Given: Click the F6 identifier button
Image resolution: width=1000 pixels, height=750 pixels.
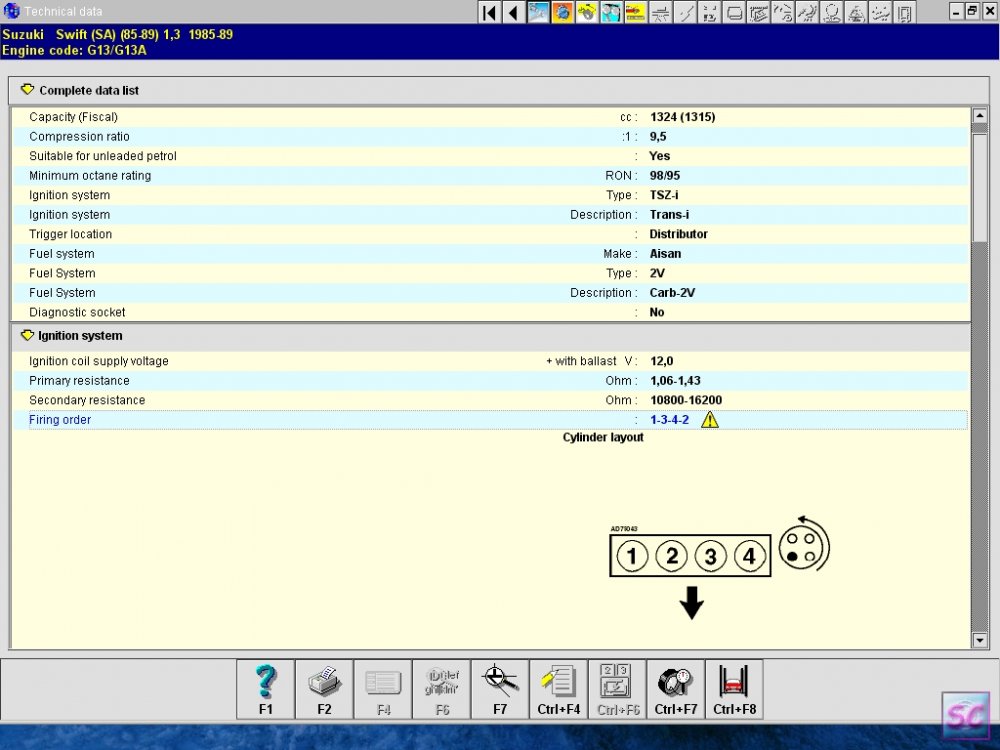Looking at the screenshot, I should click(441, 690).
